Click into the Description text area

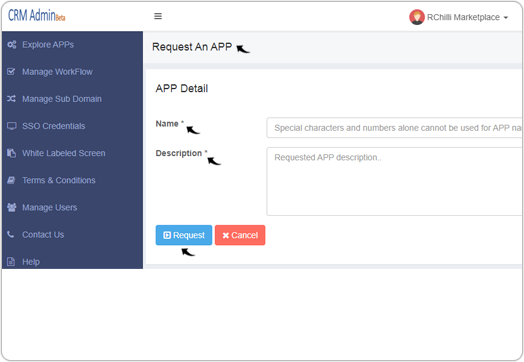point(394,182)
